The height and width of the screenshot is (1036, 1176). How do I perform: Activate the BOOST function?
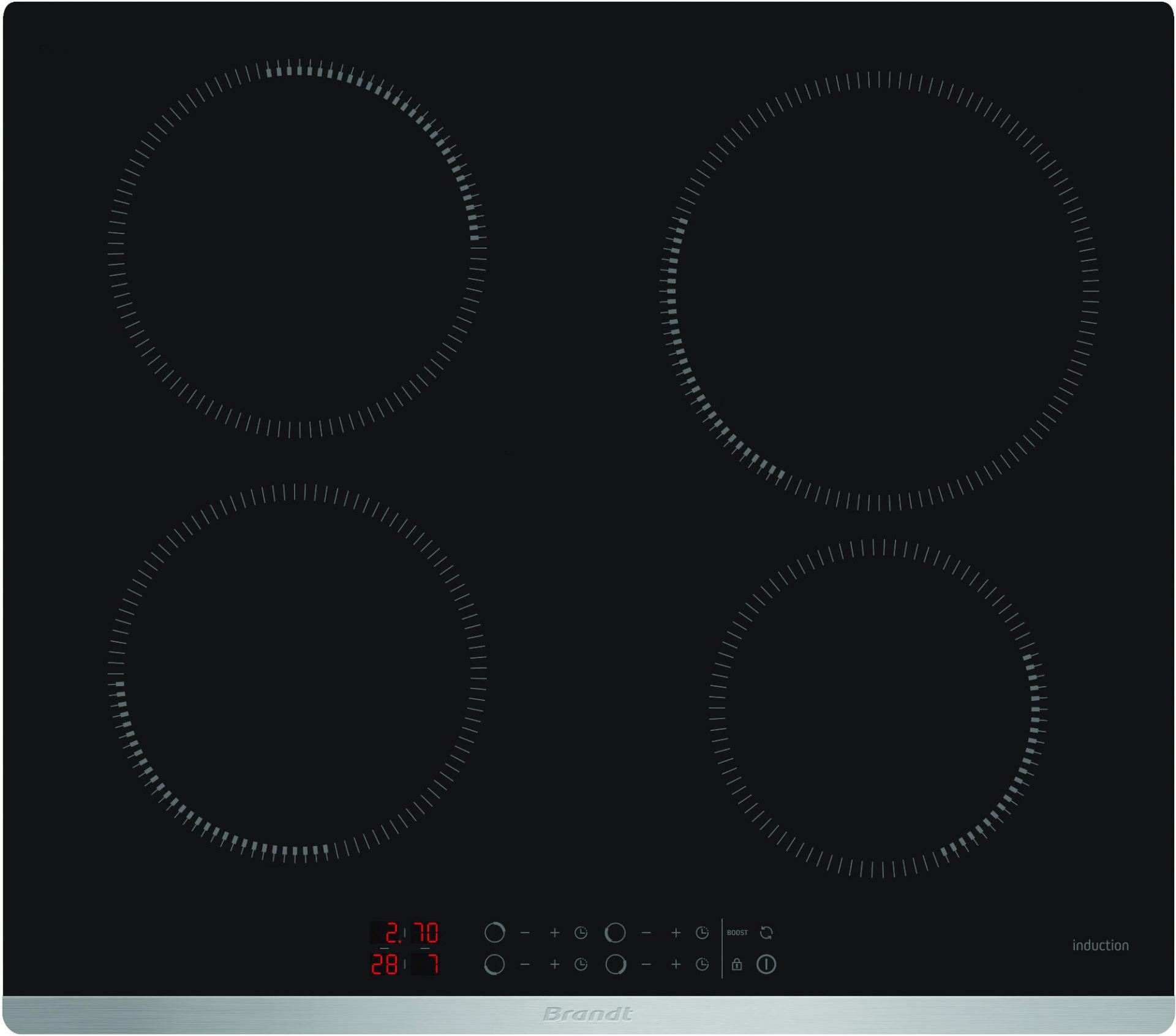click(x=737, y=932)
